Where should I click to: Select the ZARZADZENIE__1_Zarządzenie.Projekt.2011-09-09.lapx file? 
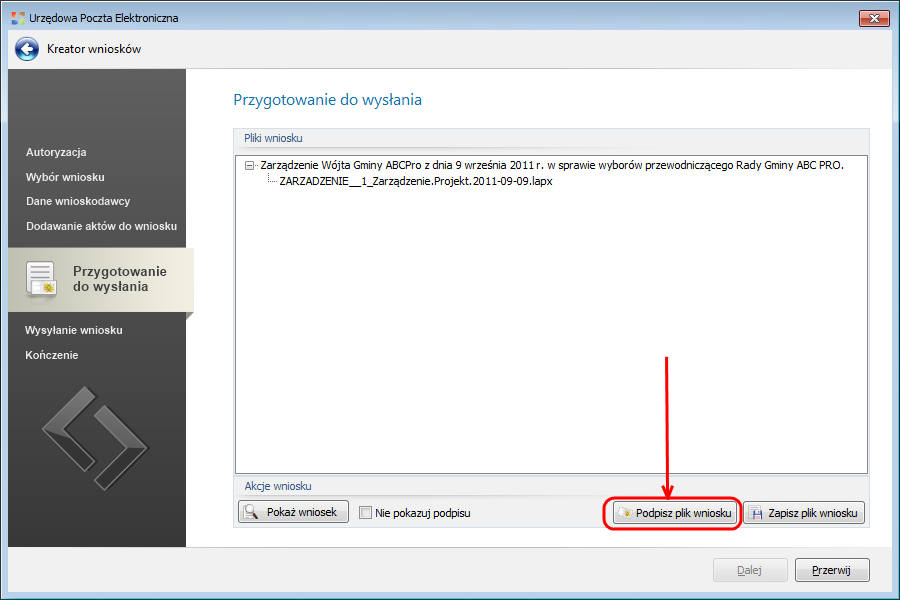point(416,181)
